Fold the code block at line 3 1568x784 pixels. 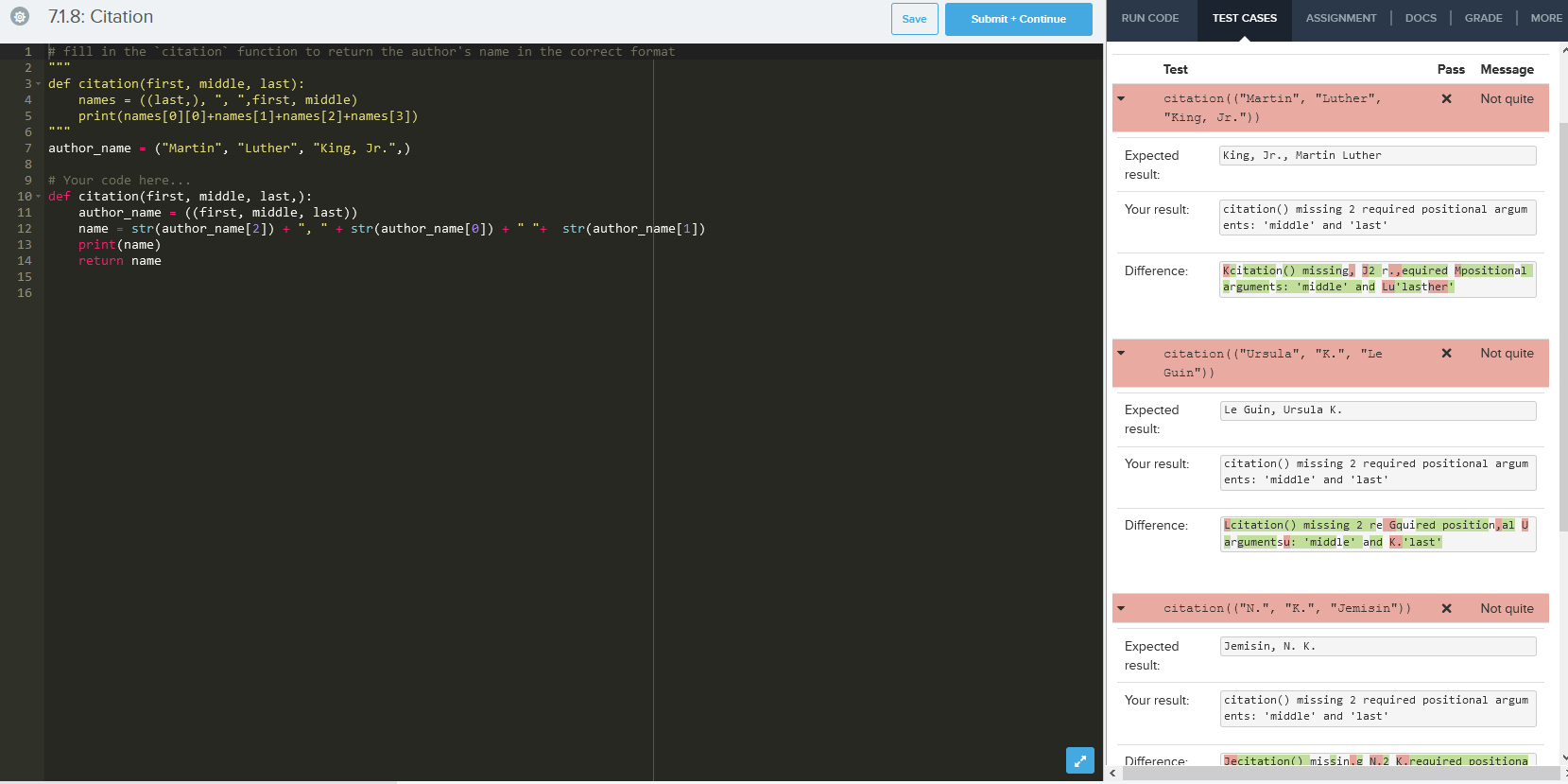(39, 84)
